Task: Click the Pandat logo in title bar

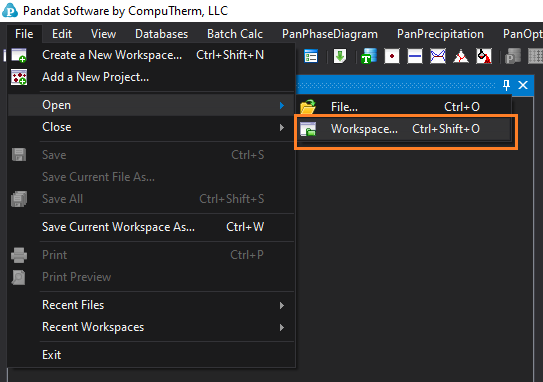Action: pos(10,10)
